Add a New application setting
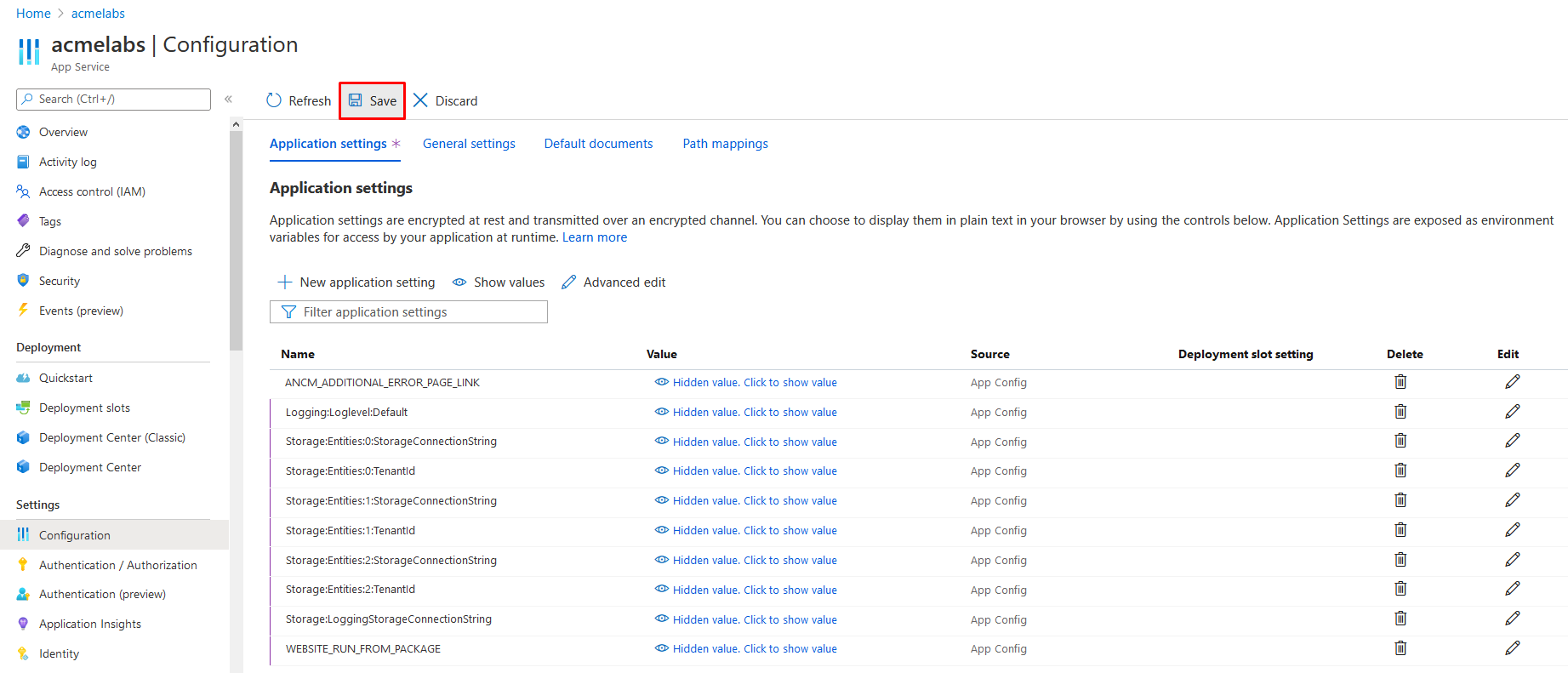This screenshot has height=673, width=1568. point(356,282)
